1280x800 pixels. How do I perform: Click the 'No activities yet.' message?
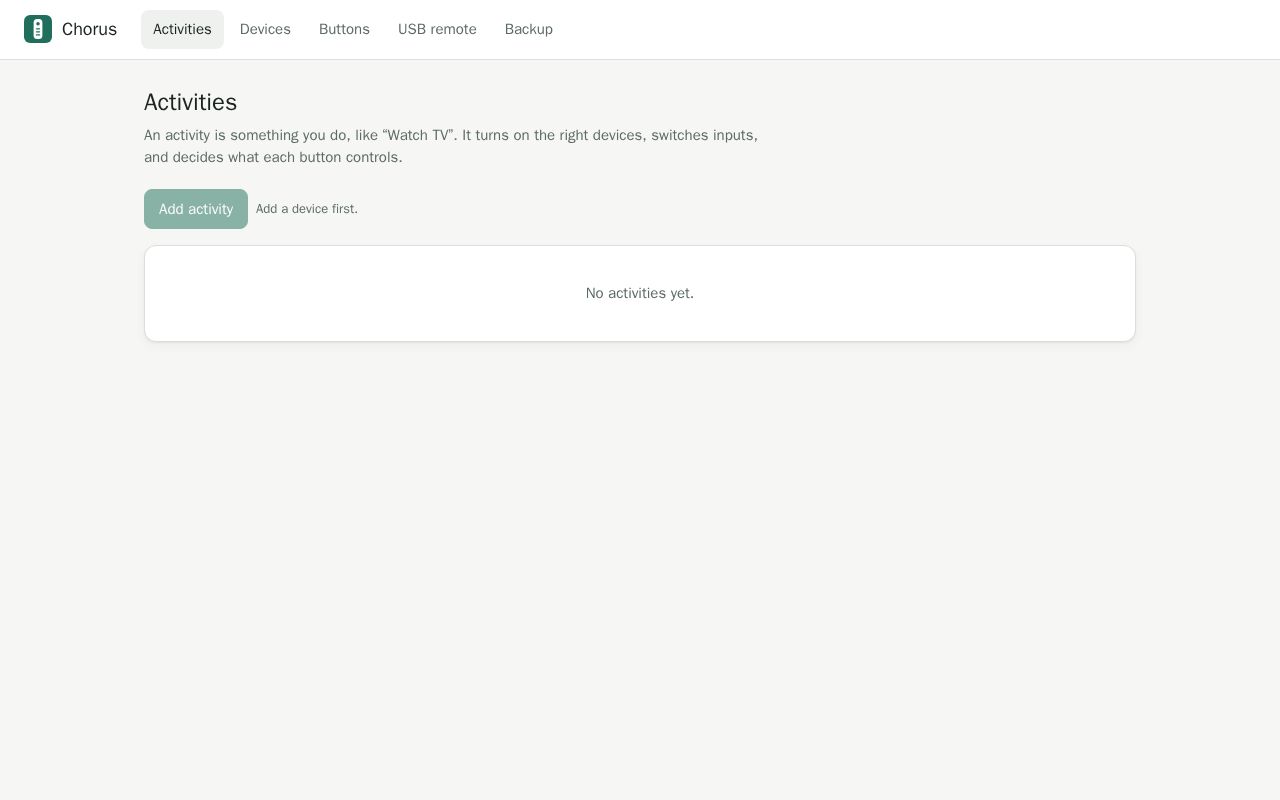640,293
